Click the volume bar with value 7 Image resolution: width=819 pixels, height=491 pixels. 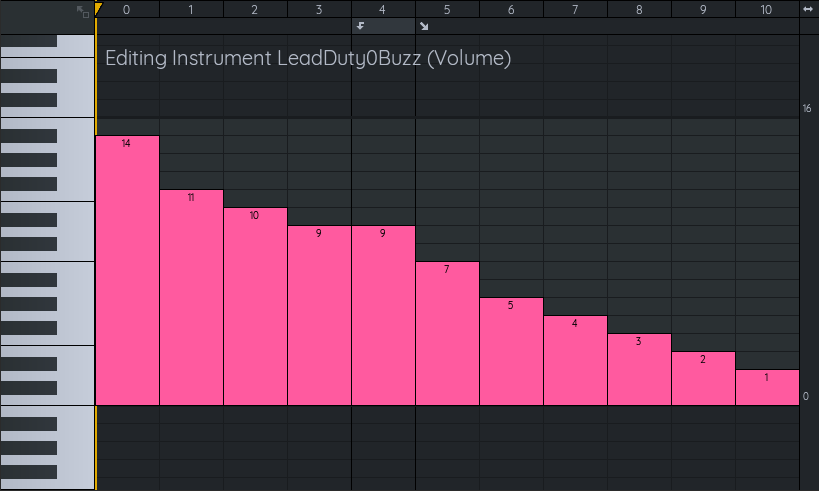click(x=447, y=333)
